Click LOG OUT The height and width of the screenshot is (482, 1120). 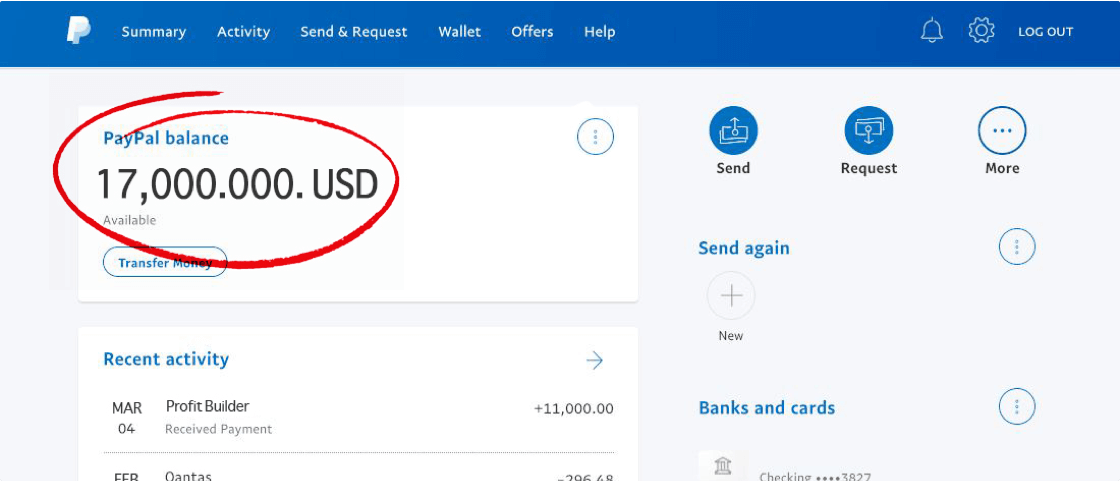(1046, 32)
